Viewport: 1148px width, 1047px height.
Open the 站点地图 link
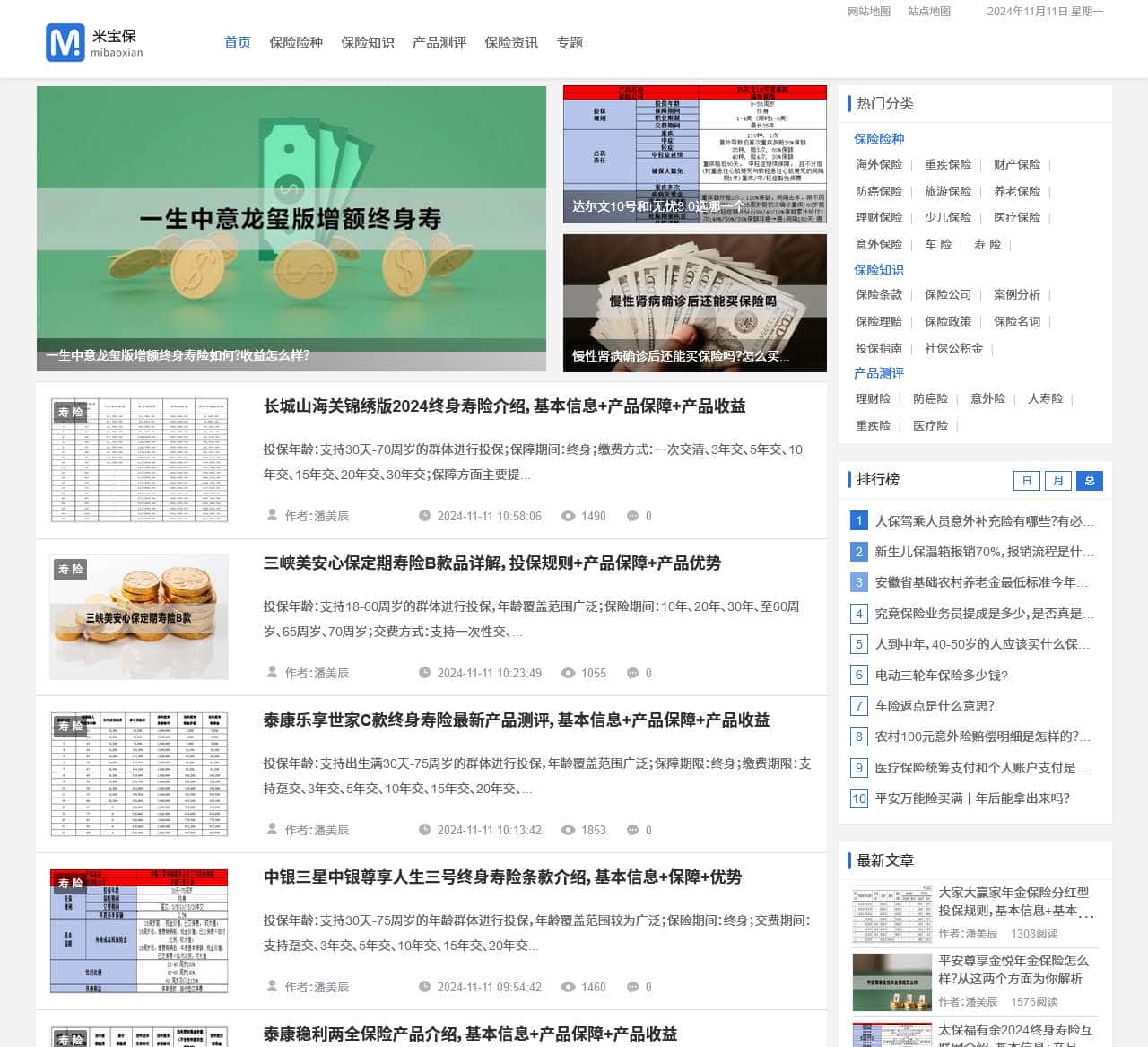pyautogui.click(x=929, y=12)
